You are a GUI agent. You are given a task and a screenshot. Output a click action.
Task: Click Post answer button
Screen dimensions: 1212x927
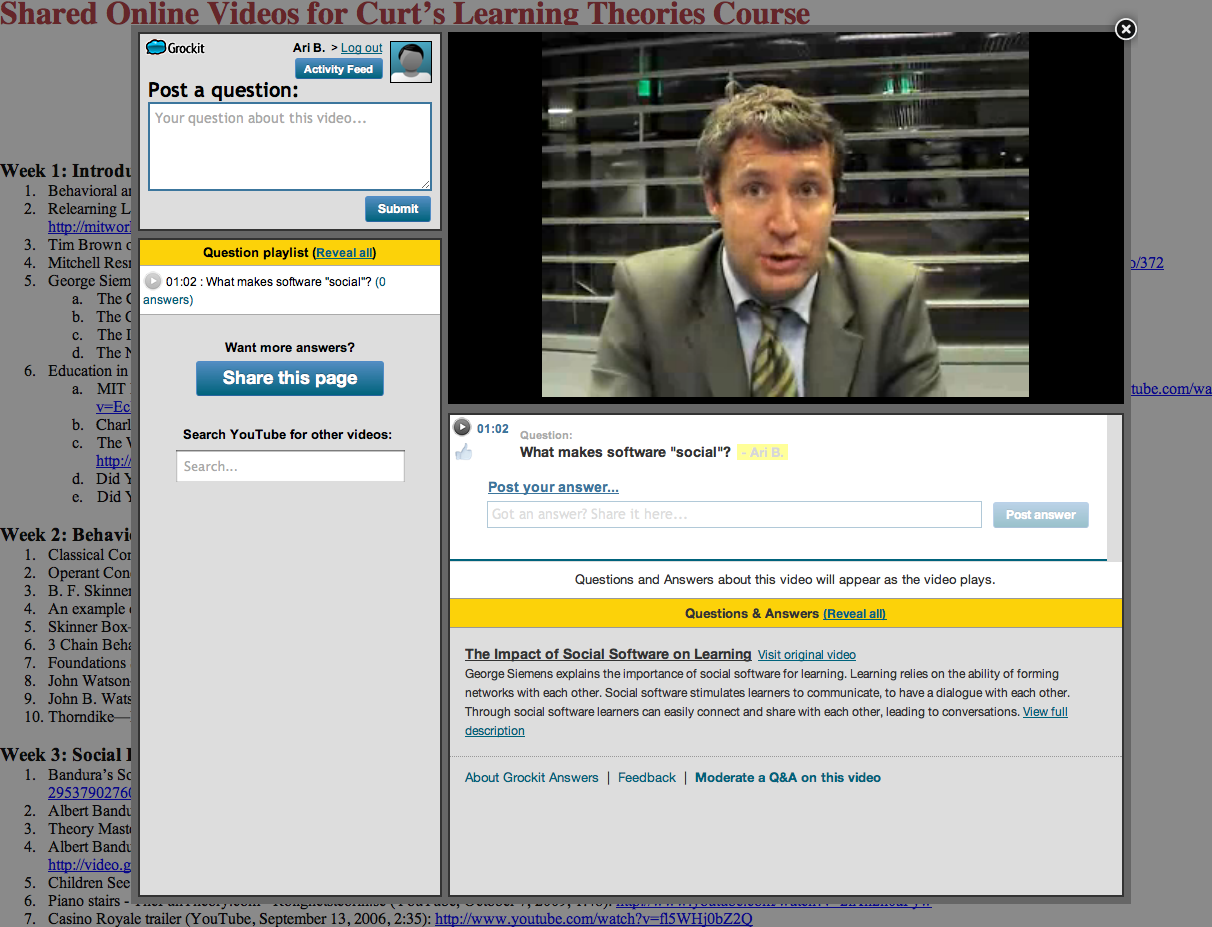1041,515
